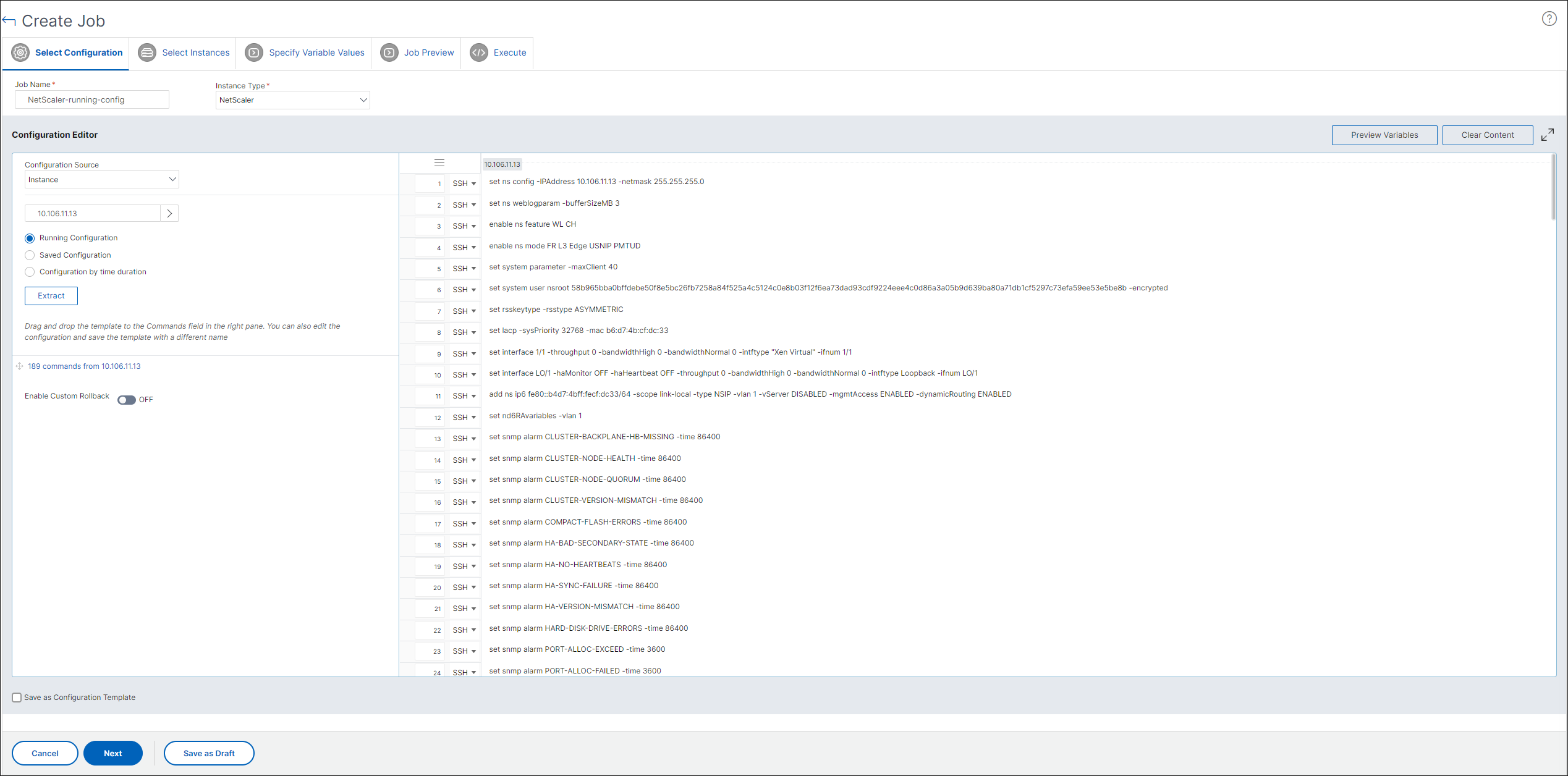The width and height of the screenshot is (1568, 776).
Task: Click the Execute code icon
Action: point(479,53)
